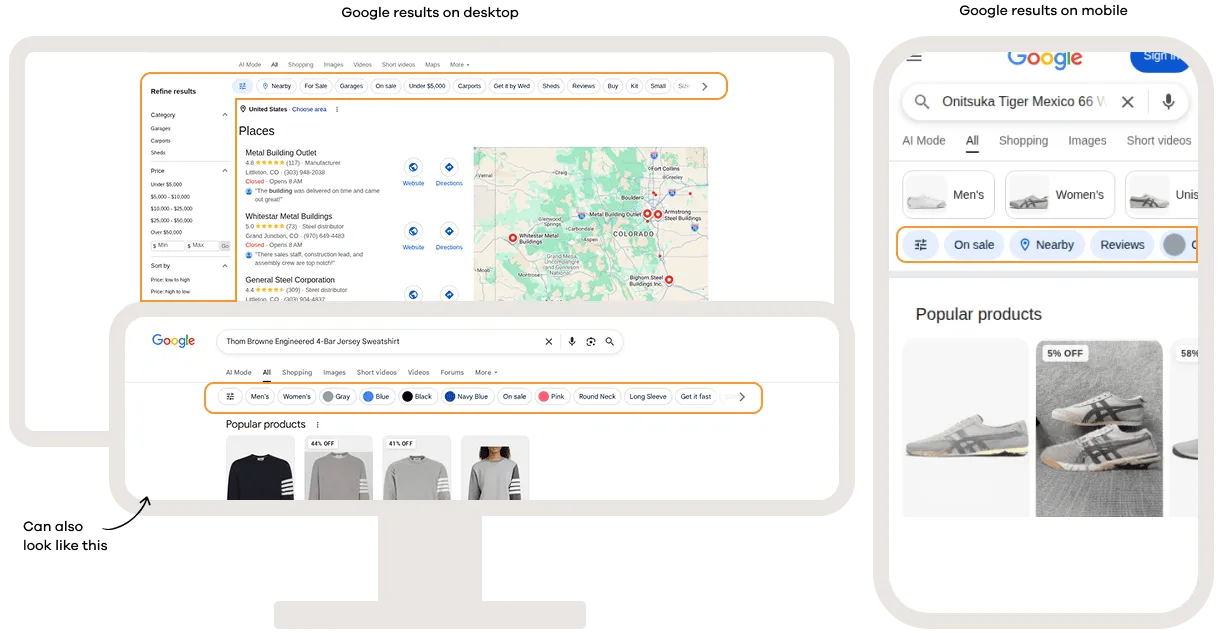The height and width of the screenshot is (633, 1218).
Task: Tap Women's shoe chip on mobile
Action: (1061, 194)
